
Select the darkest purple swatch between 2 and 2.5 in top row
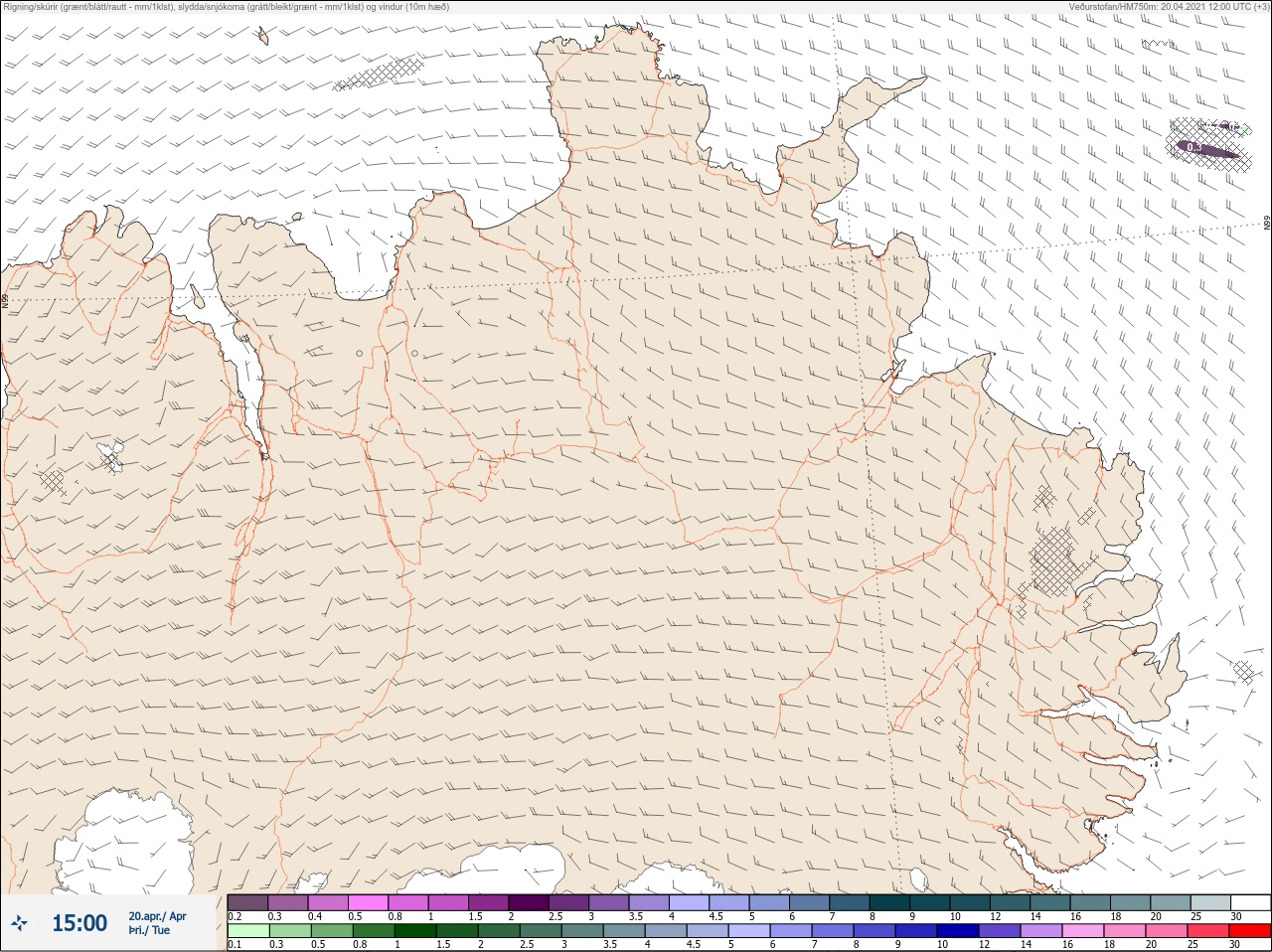529,902
